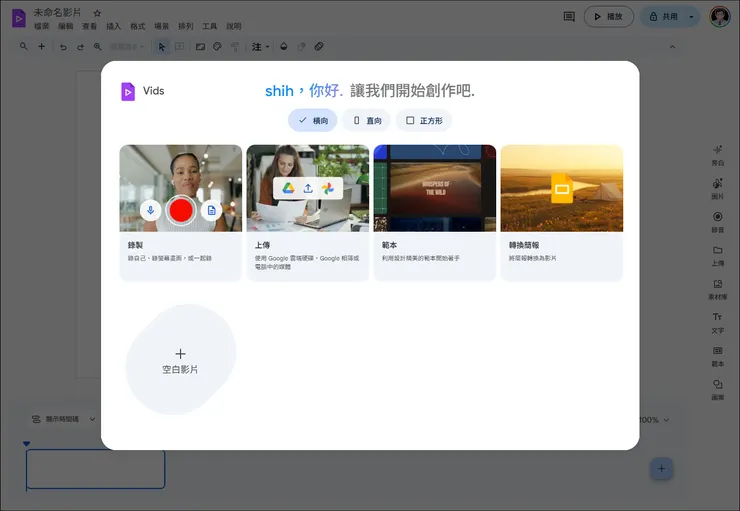
Task: Click the undo arrow in the toolbar
Action: (x=63, y=47)
